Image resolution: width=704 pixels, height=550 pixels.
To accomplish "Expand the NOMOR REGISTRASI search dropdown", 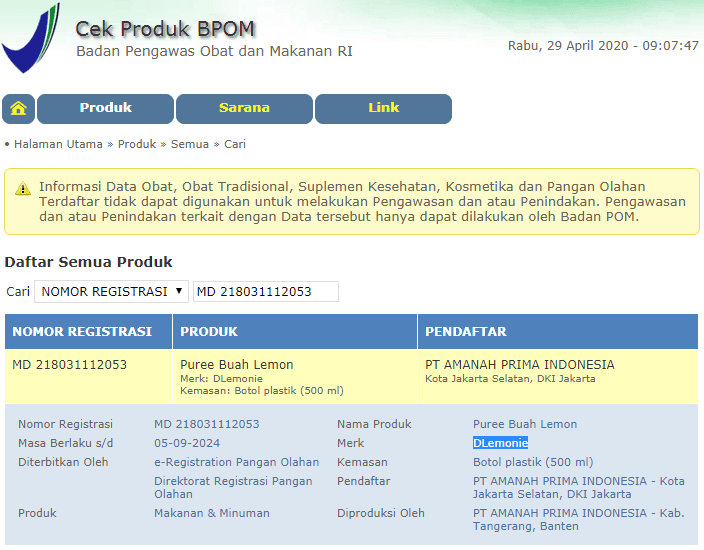I will [x=111, y=292].
